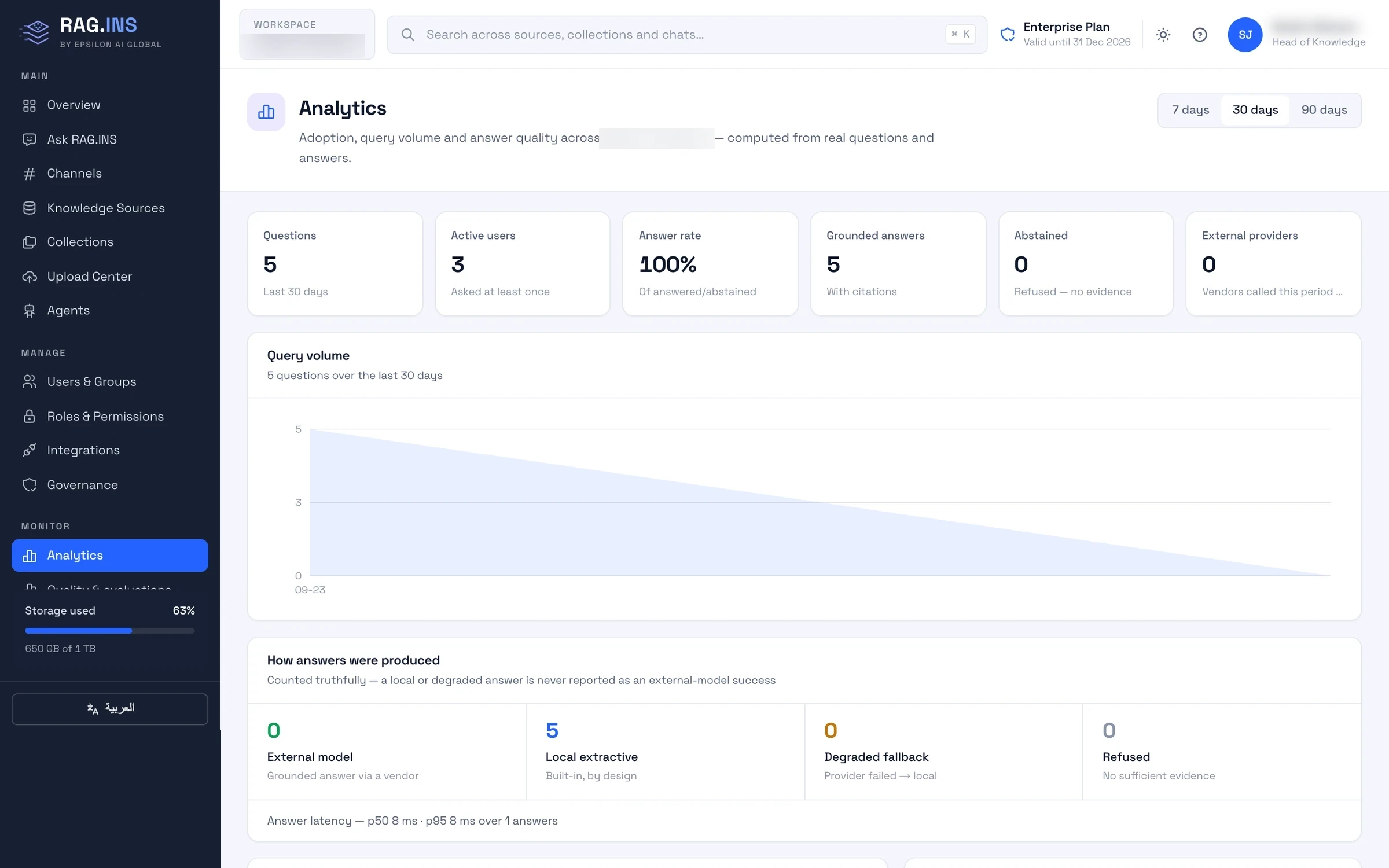Click the Integrations plug icon

point(30,450)
